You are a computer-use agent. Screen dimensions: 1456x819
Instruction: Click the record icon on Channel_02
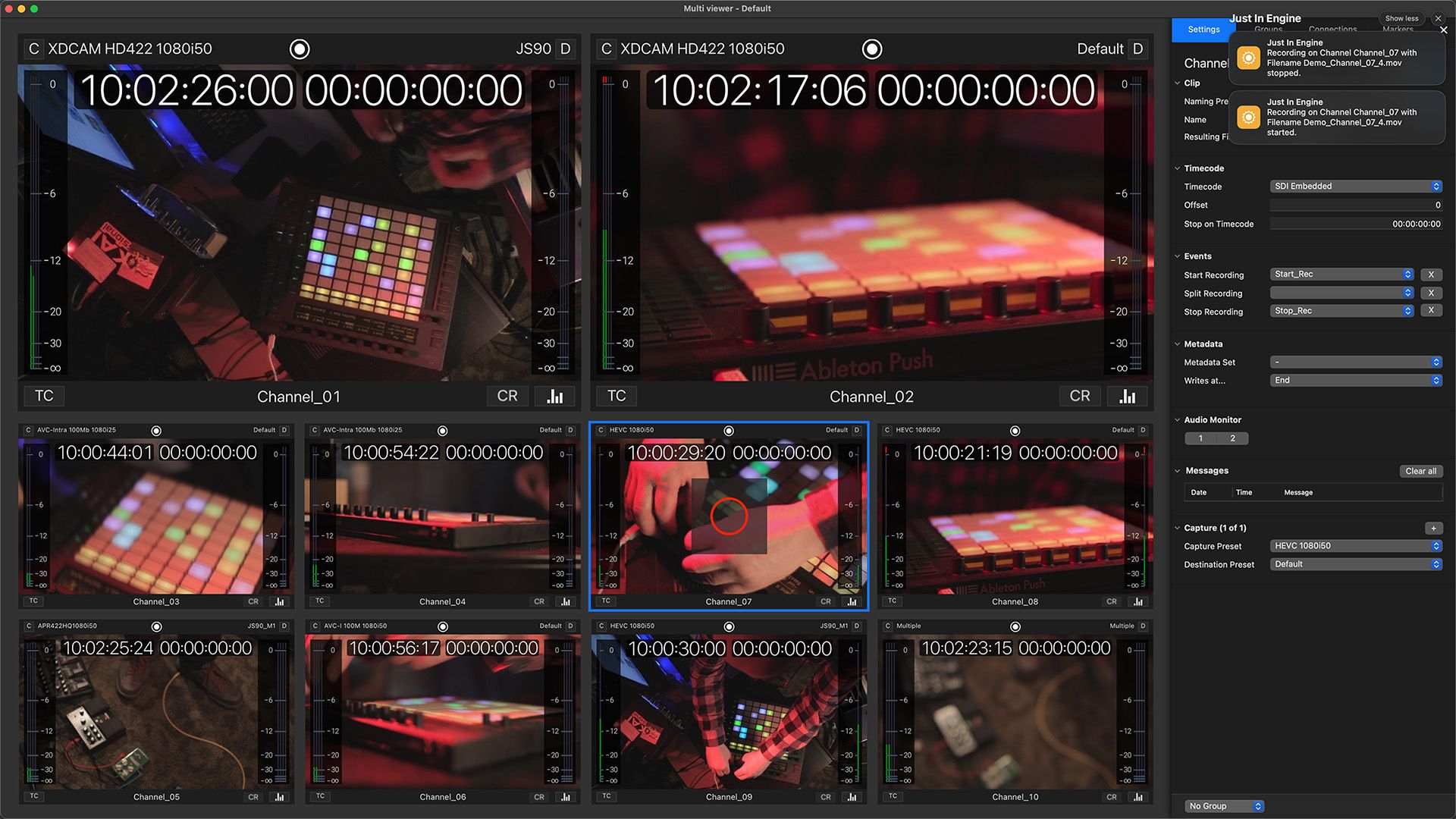pyautogui.click(x=872, y=49)
